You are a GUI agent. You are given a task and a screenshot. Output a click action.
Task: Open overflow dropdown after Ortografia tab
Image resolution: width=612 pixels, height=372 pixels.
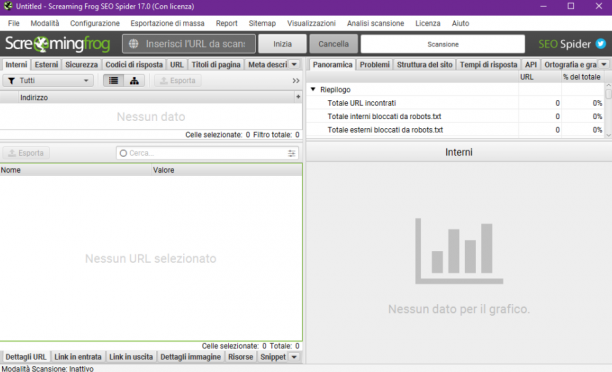[x=604, y=64]
